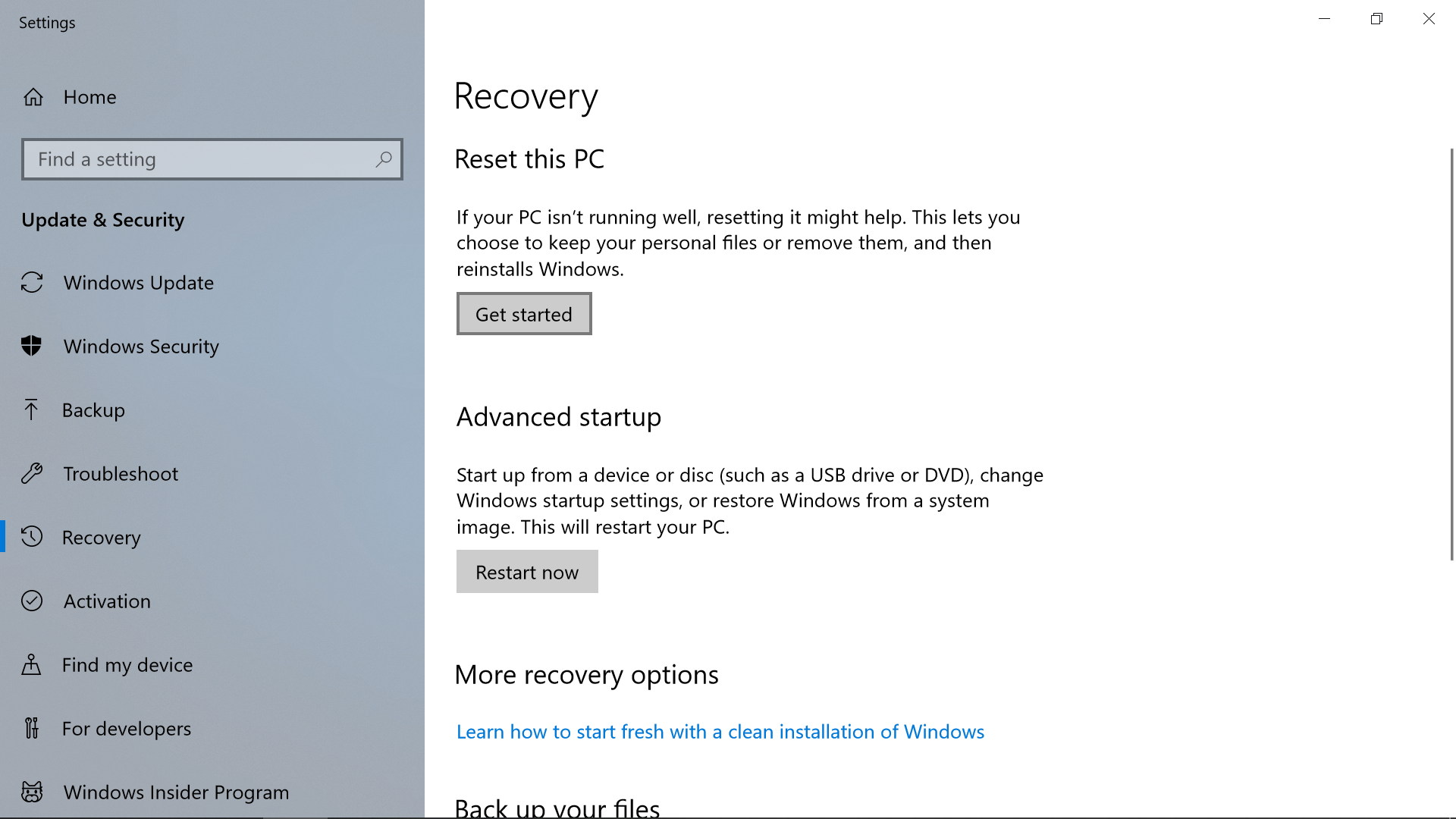
Task: Select the Windows Insider Program icon
Action: [x=32, y=791]
